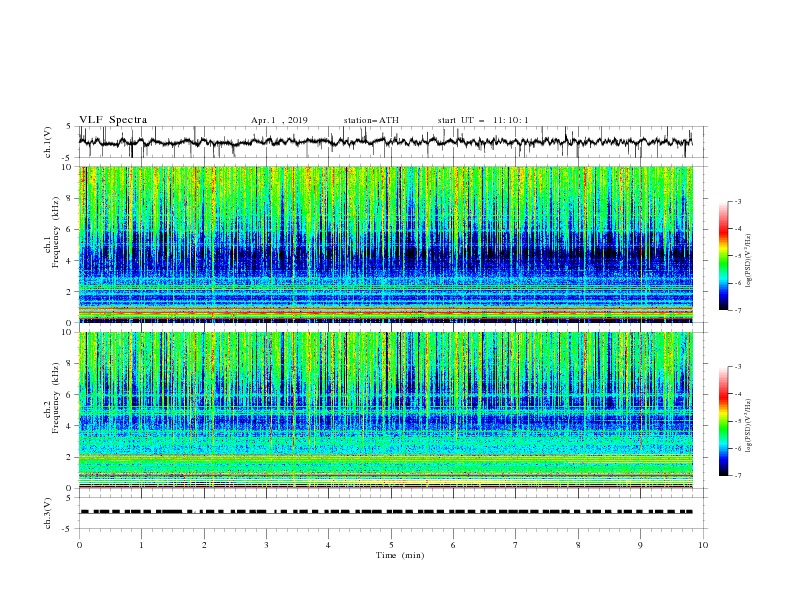792x612 pixels.
Task: Click the ch.3 black dashed signal trace
Action: [x=386, y=512]
